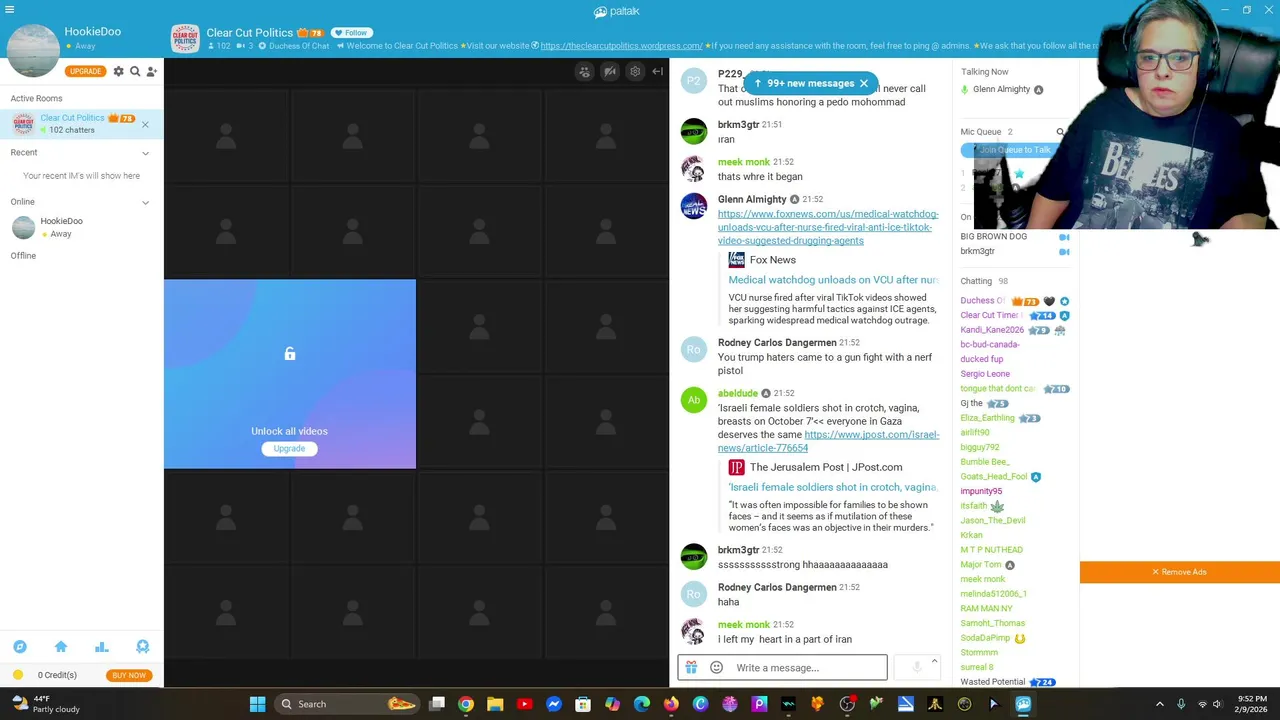Click the credits coin icon
Screen dimensions: 1280x720
(18, 675)
